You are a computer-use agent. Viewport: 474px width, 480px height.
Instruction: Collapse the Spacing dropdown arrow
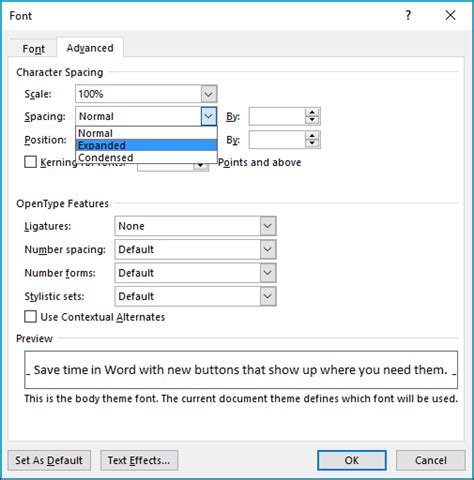(209, 116)
